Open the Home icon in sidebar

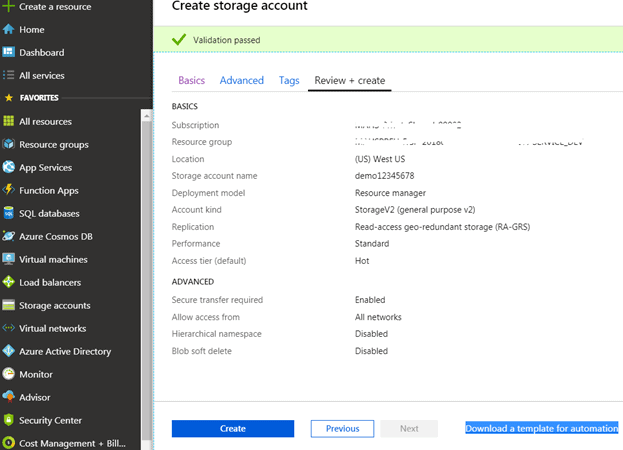(9, 29)
